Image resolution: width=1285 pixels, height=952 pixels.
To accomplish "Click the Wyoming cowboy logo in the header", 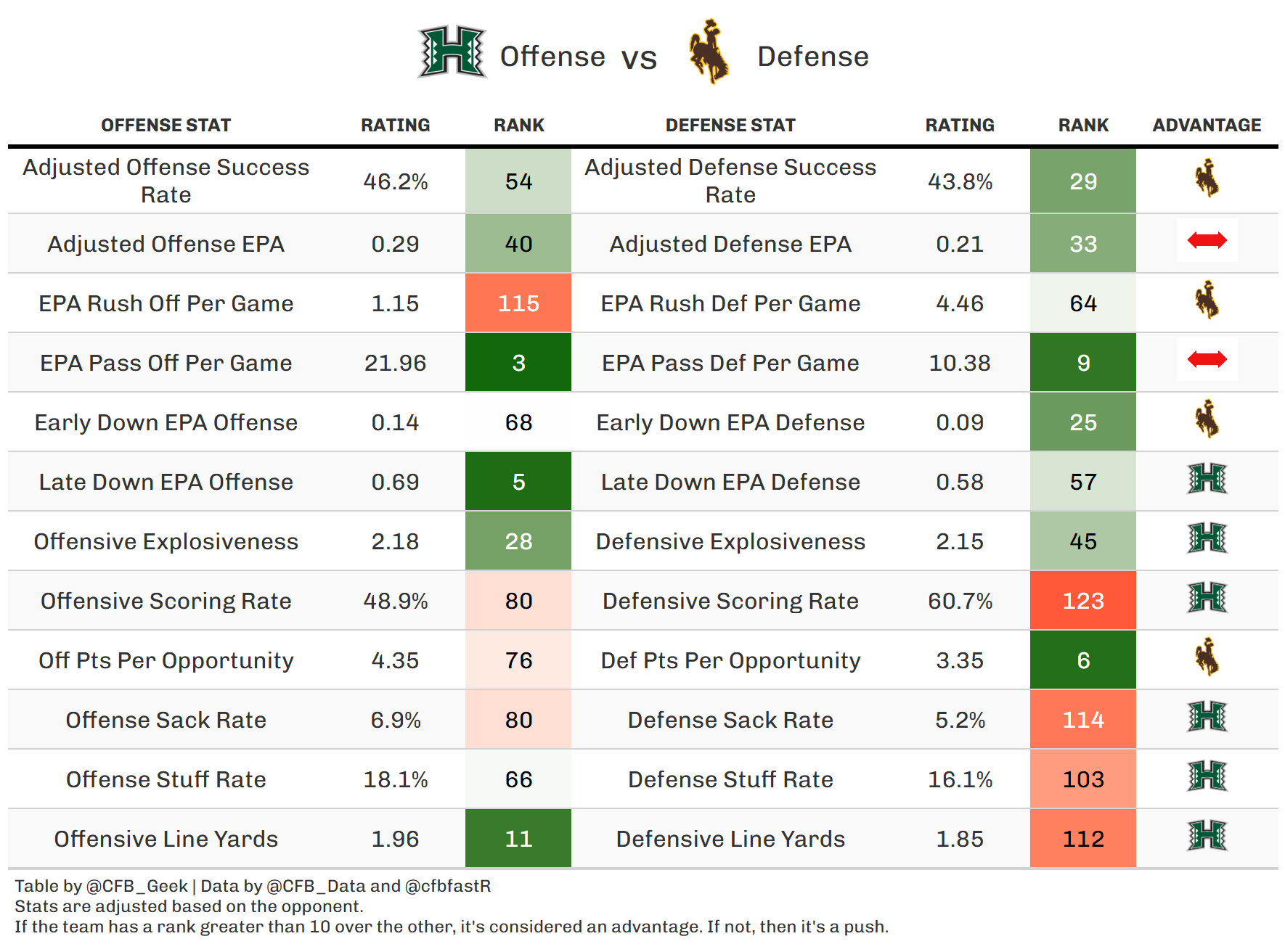I will [709, 52].
